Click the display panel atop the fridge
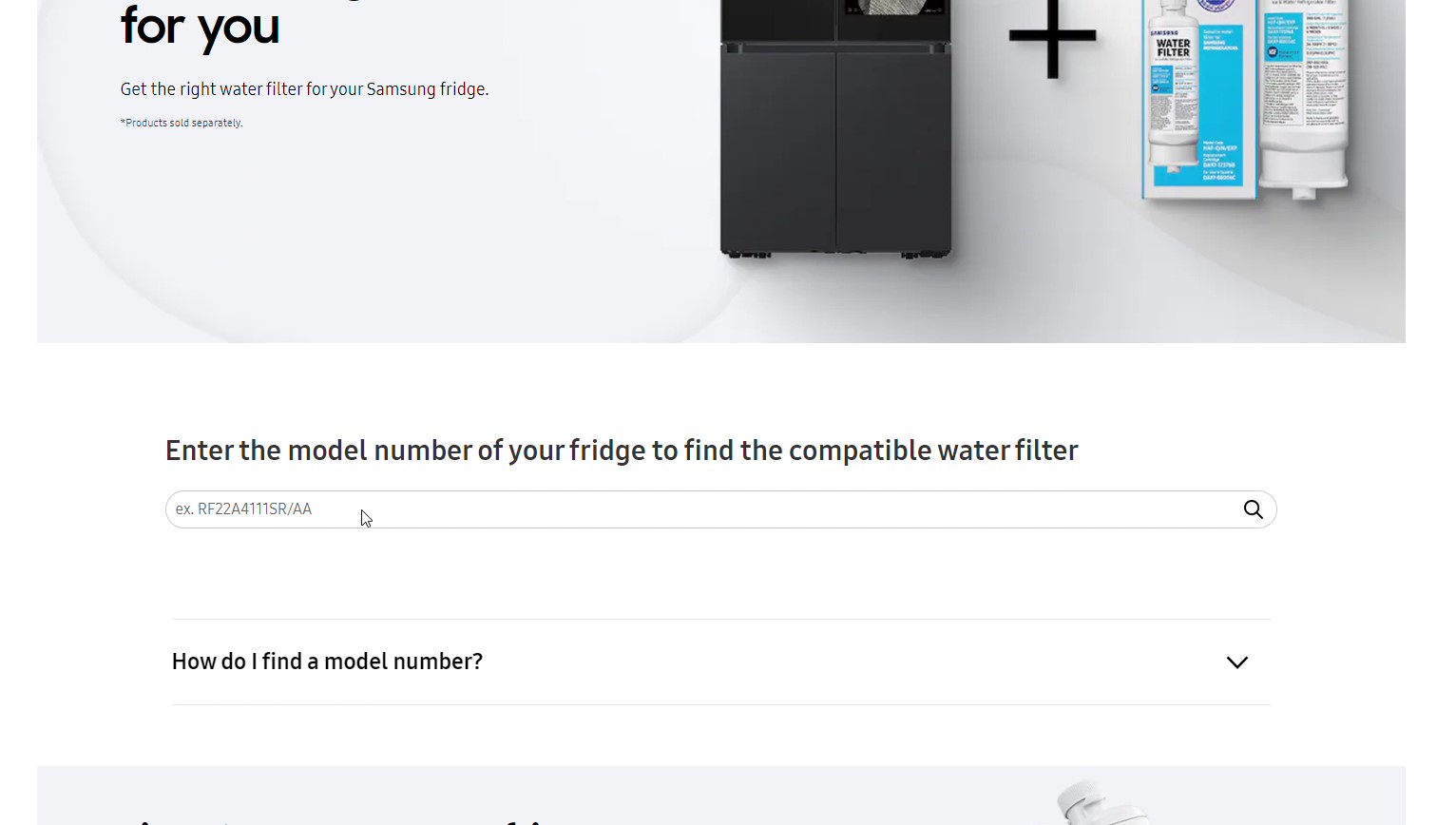The image size is (1456, 825). point(893,8)
